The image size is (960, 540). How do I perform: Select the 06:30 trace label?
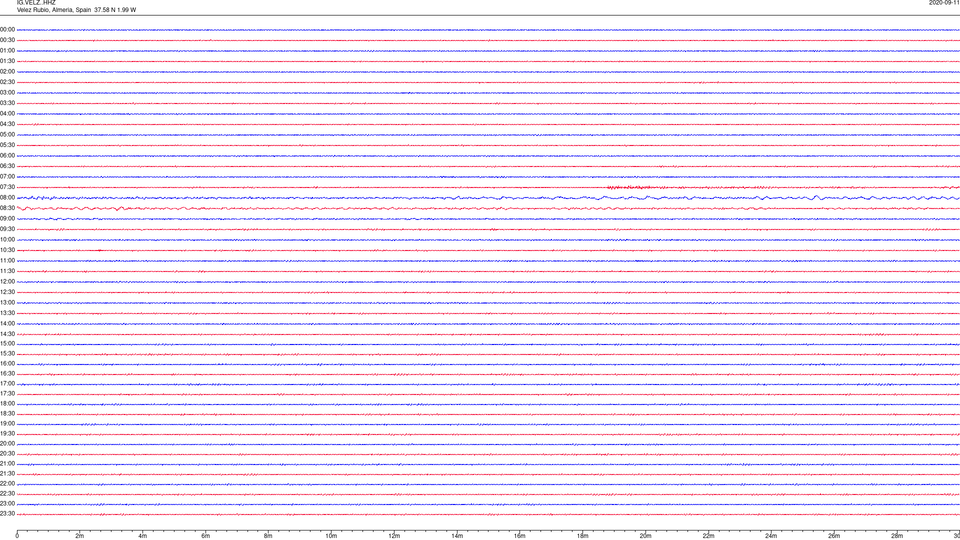pyautogui.click(x=7, y=166)
